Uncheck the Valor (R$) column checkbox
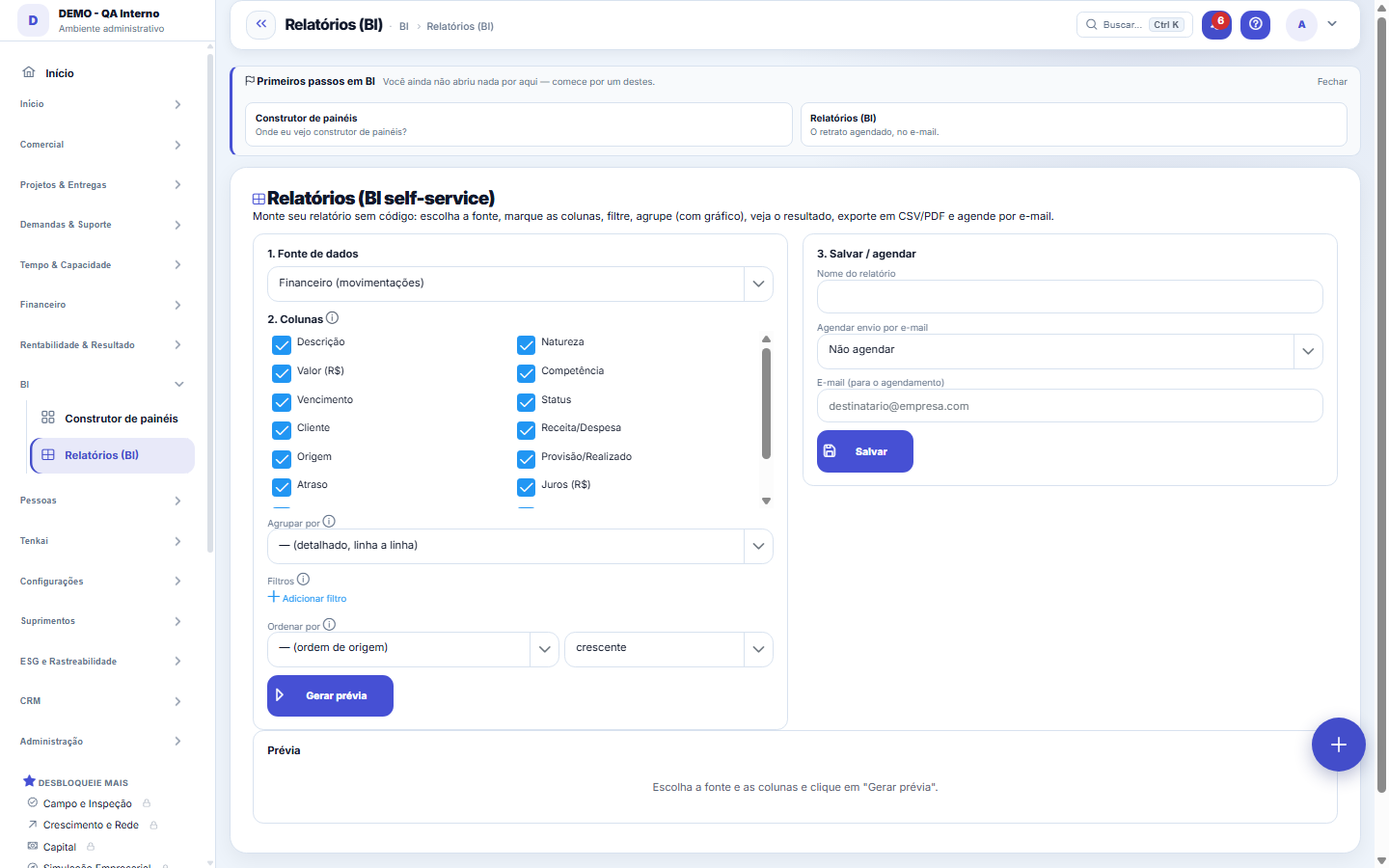Image resolution: width=1389 pixels, height=868 pixels. (x=282, y=373)
